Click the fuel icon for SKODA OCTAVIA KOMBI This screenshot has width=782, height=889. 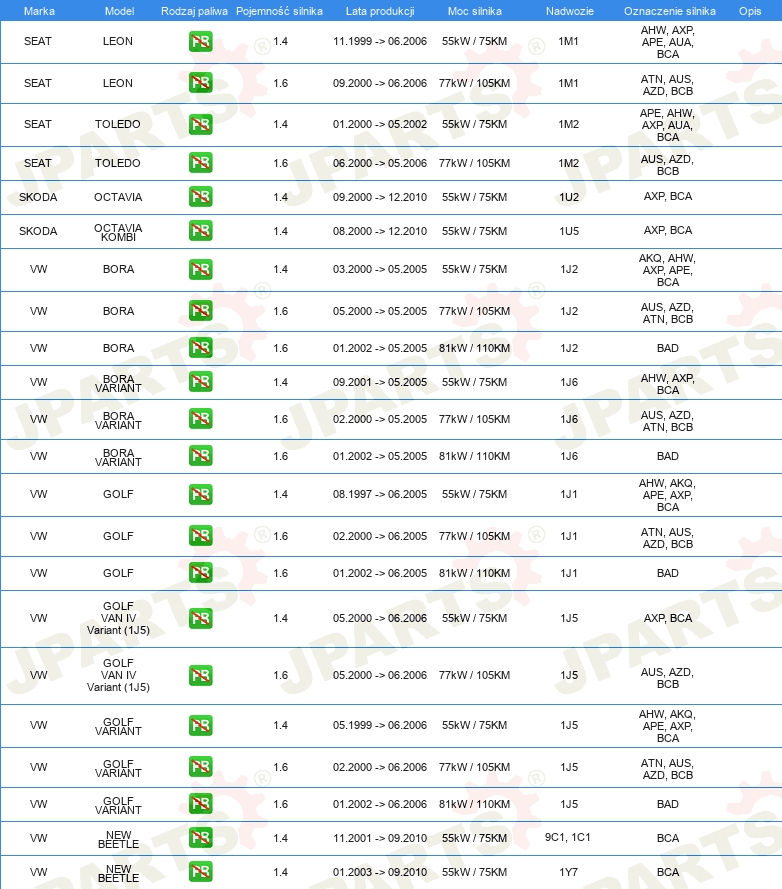click(x=201, y=231)
